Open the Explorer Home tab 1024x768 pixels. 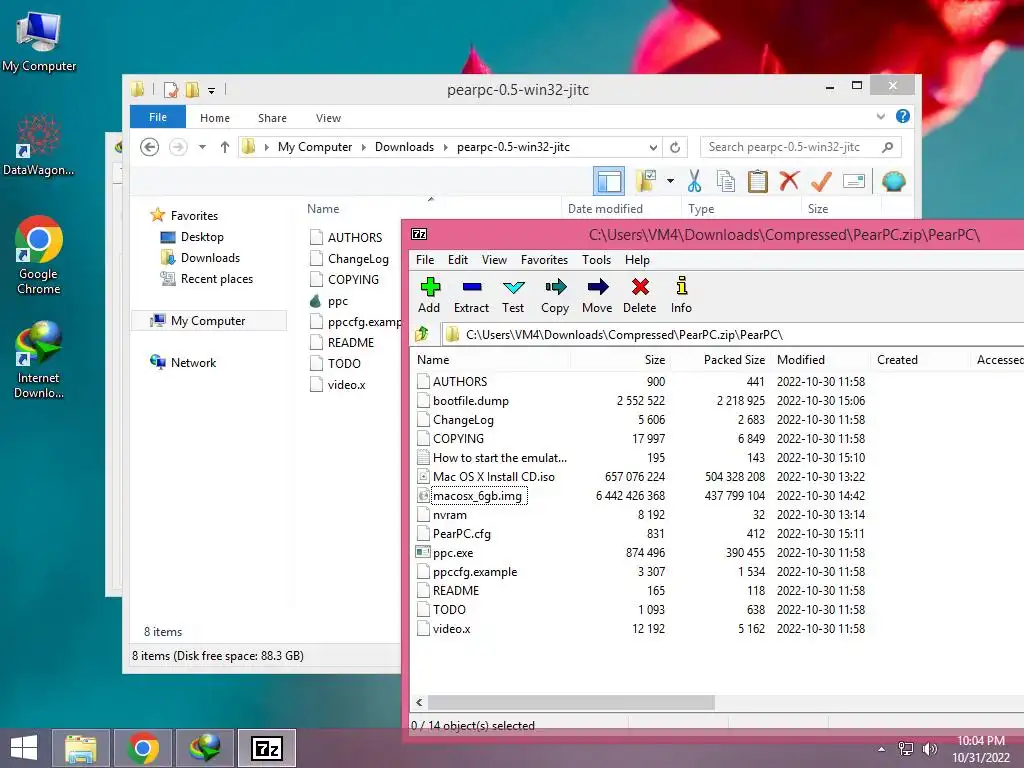click(x=215, y=118)
